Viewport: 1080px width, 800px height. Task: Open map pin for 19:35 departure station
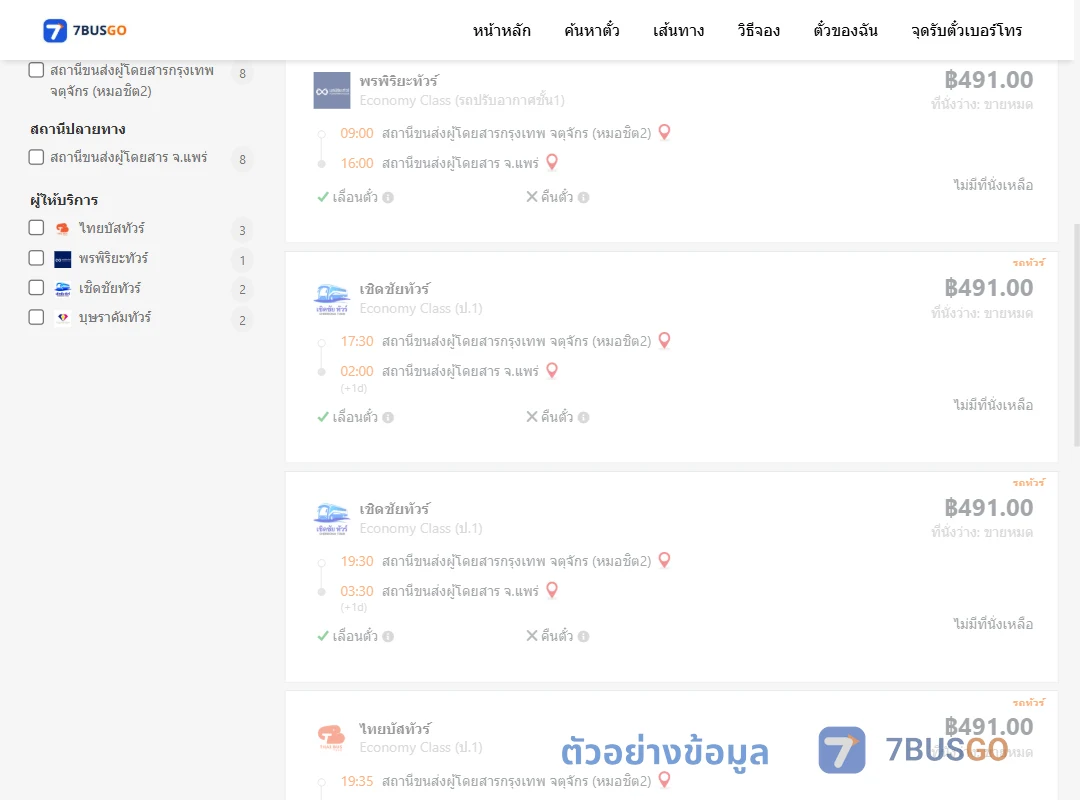pos(665,780)
